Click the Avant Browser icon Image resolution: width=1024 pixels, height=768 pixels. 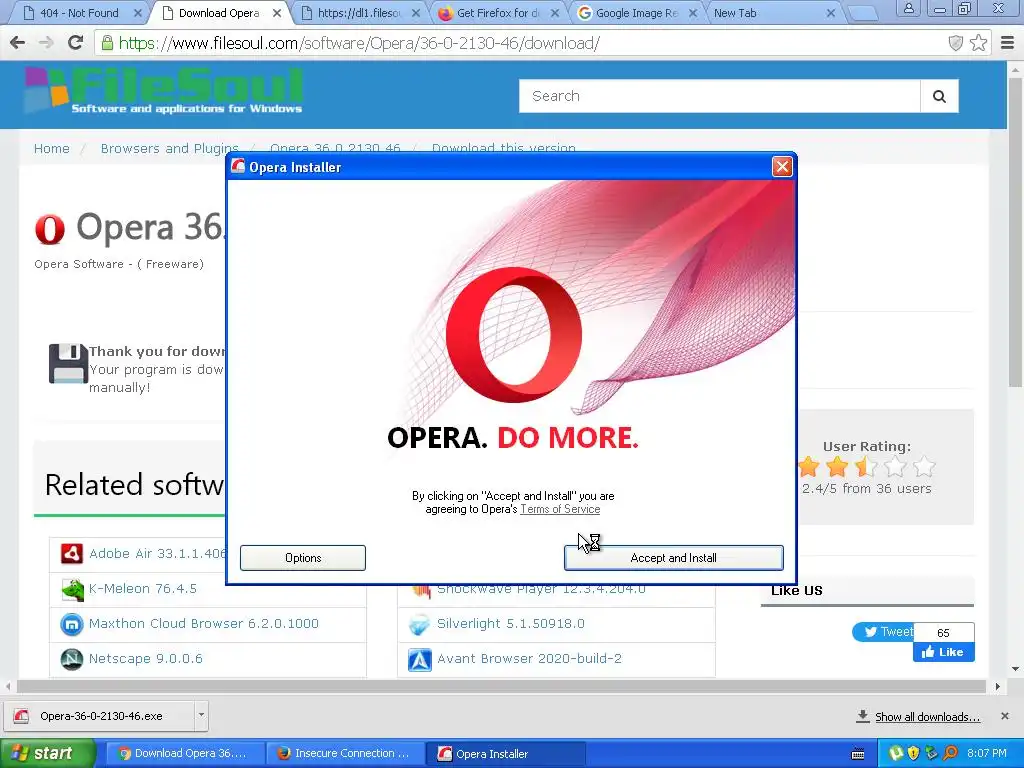pos(419,660)
